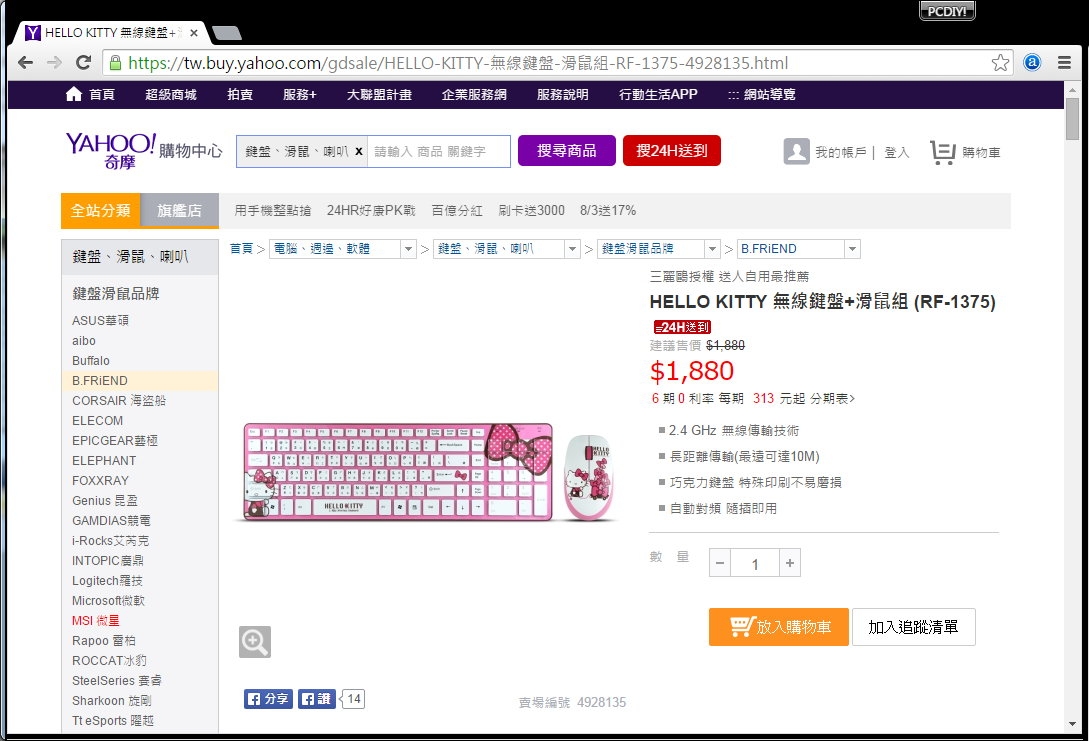Screen dimensions: 1089x741
Task: Open a new browser tab
Action: (x=226, y=33)
